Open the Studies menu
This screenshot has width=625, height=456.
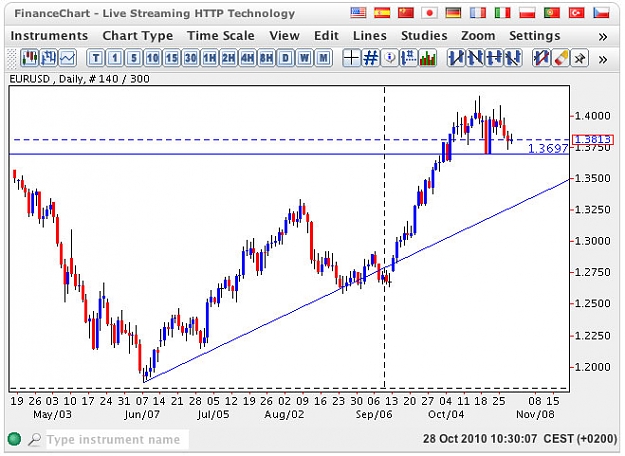[424, 36]
